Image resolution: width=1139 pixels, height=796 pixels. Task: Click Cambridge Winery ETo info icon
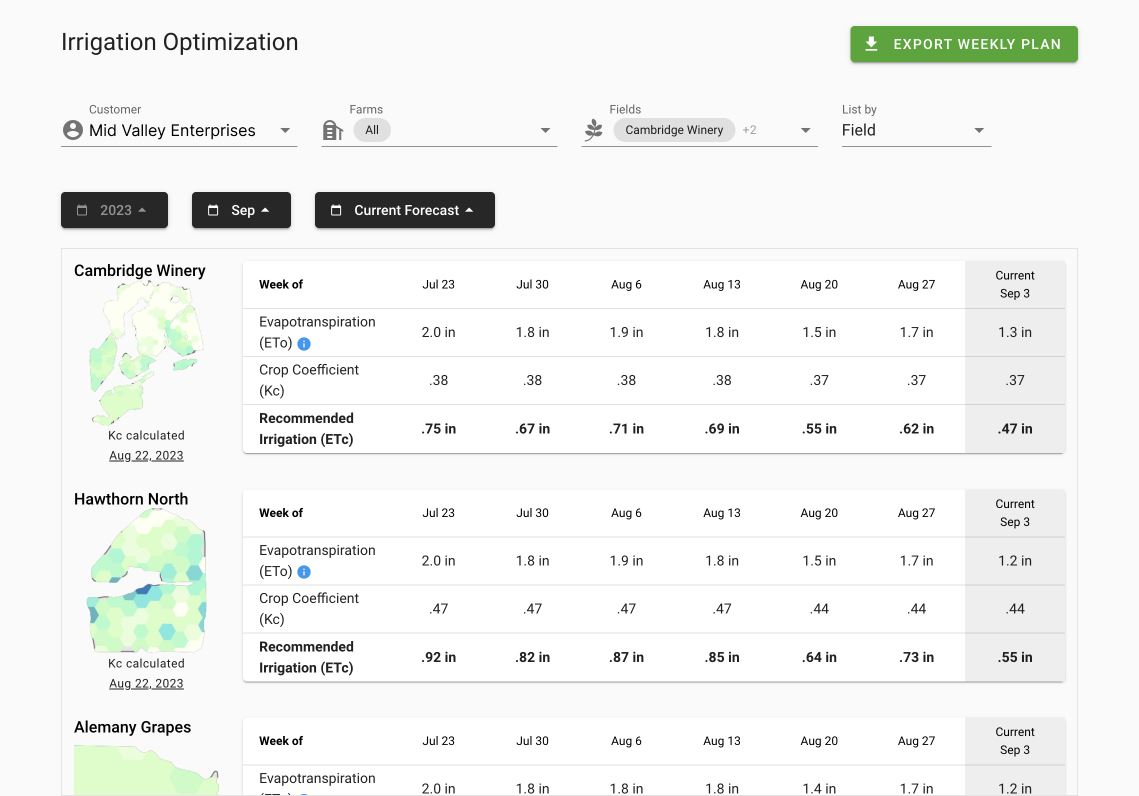tap(304, 344)
